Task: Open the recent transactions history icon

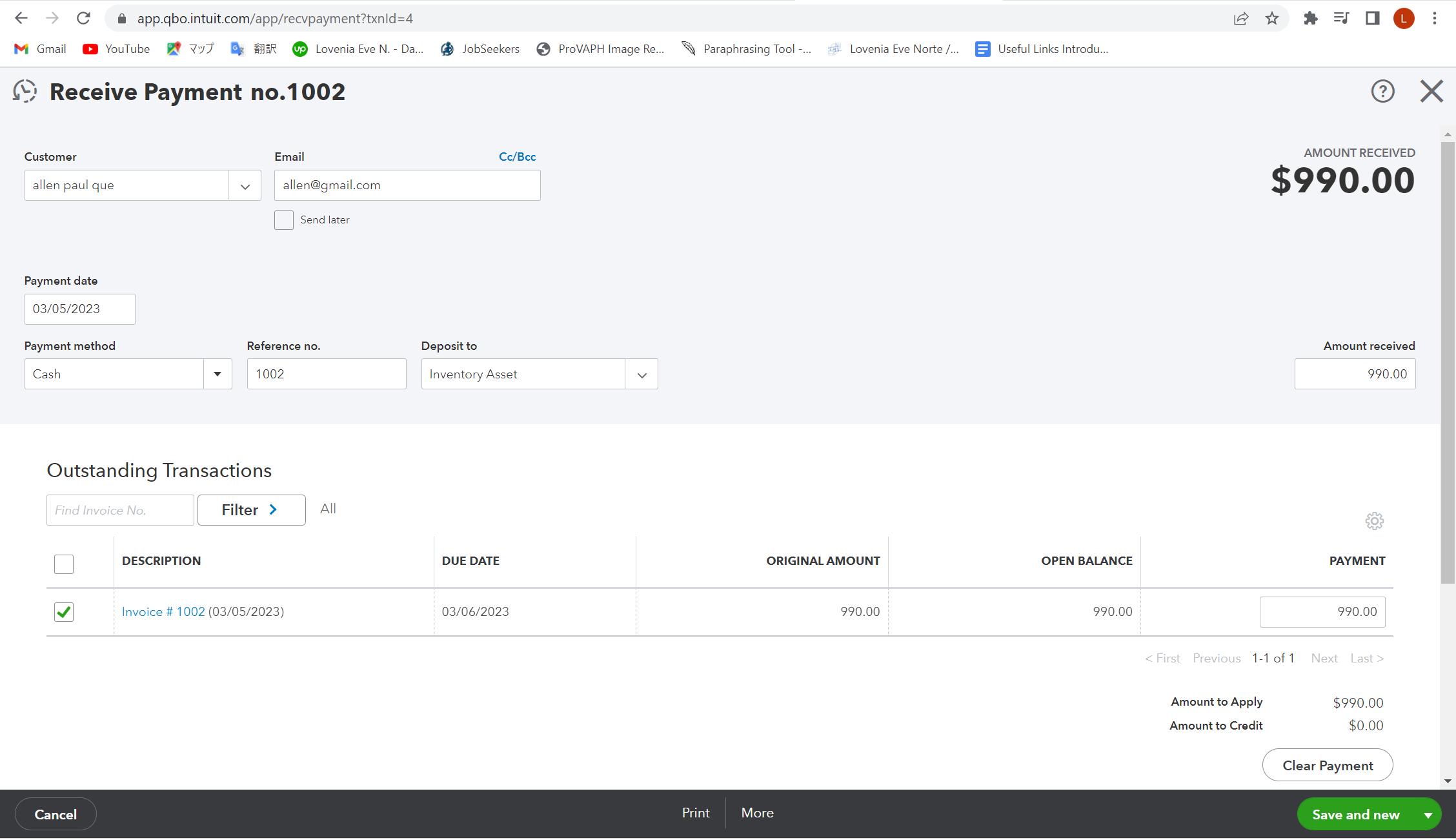Action: click(25, 92)
